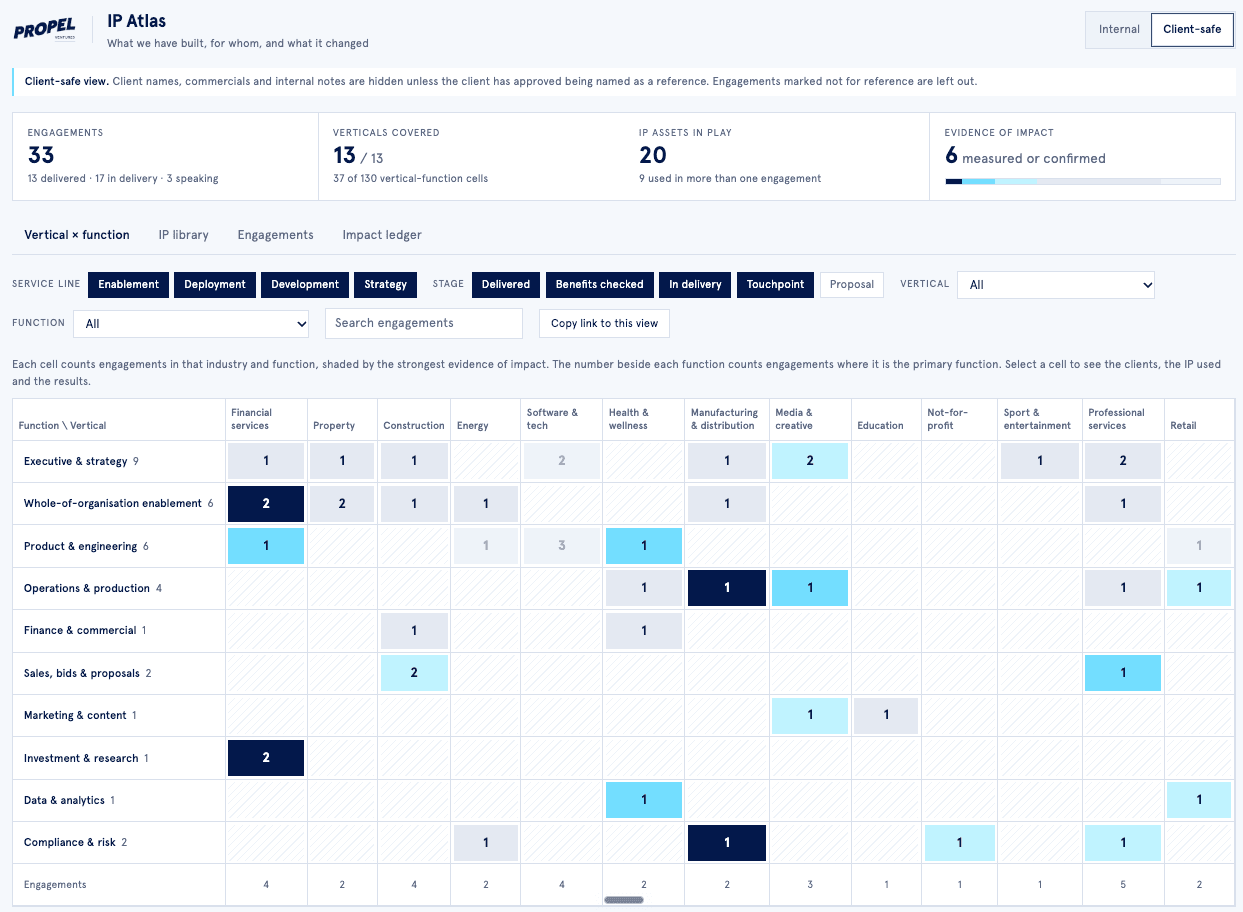Select Investment & research × Financial services cell

[x=266, y=758]
